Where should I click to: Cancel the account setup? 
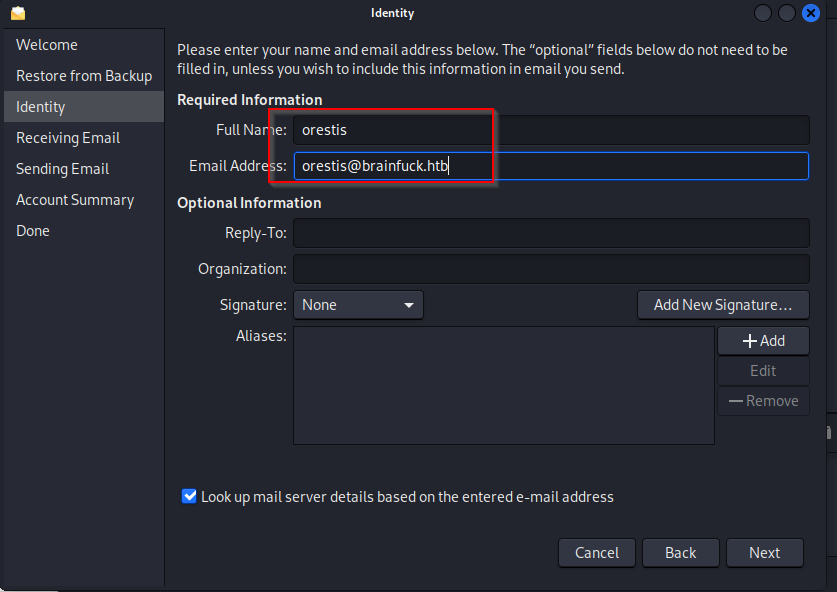coord(597,553)
